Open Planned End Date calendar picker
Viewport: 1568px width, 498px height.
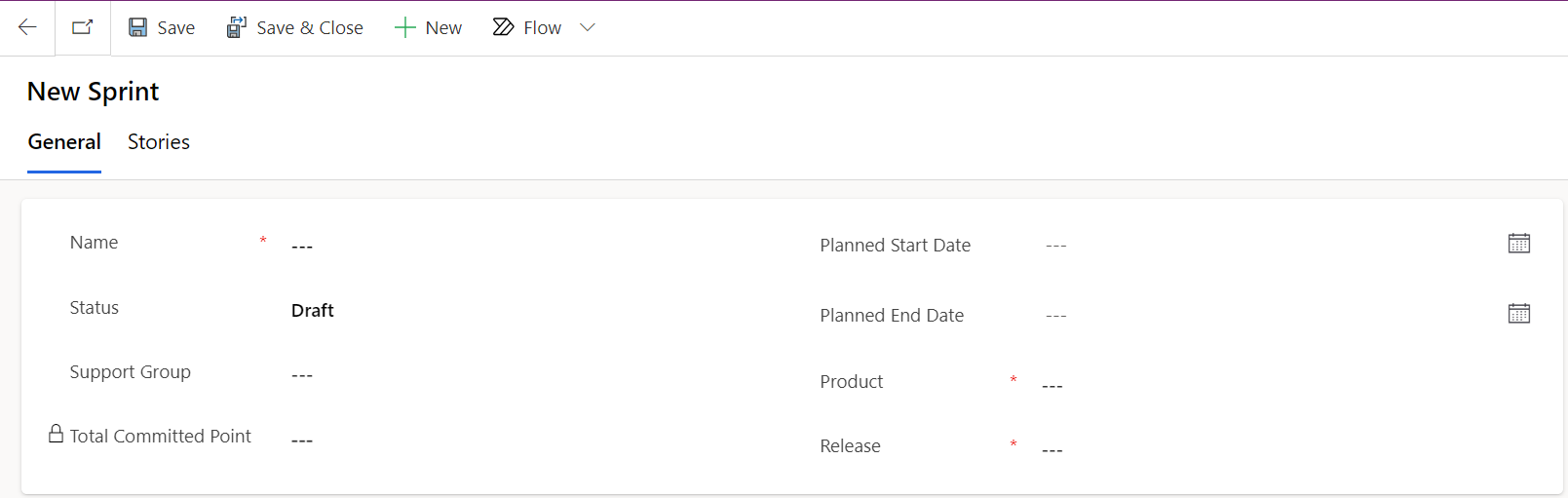(1519, 314)
